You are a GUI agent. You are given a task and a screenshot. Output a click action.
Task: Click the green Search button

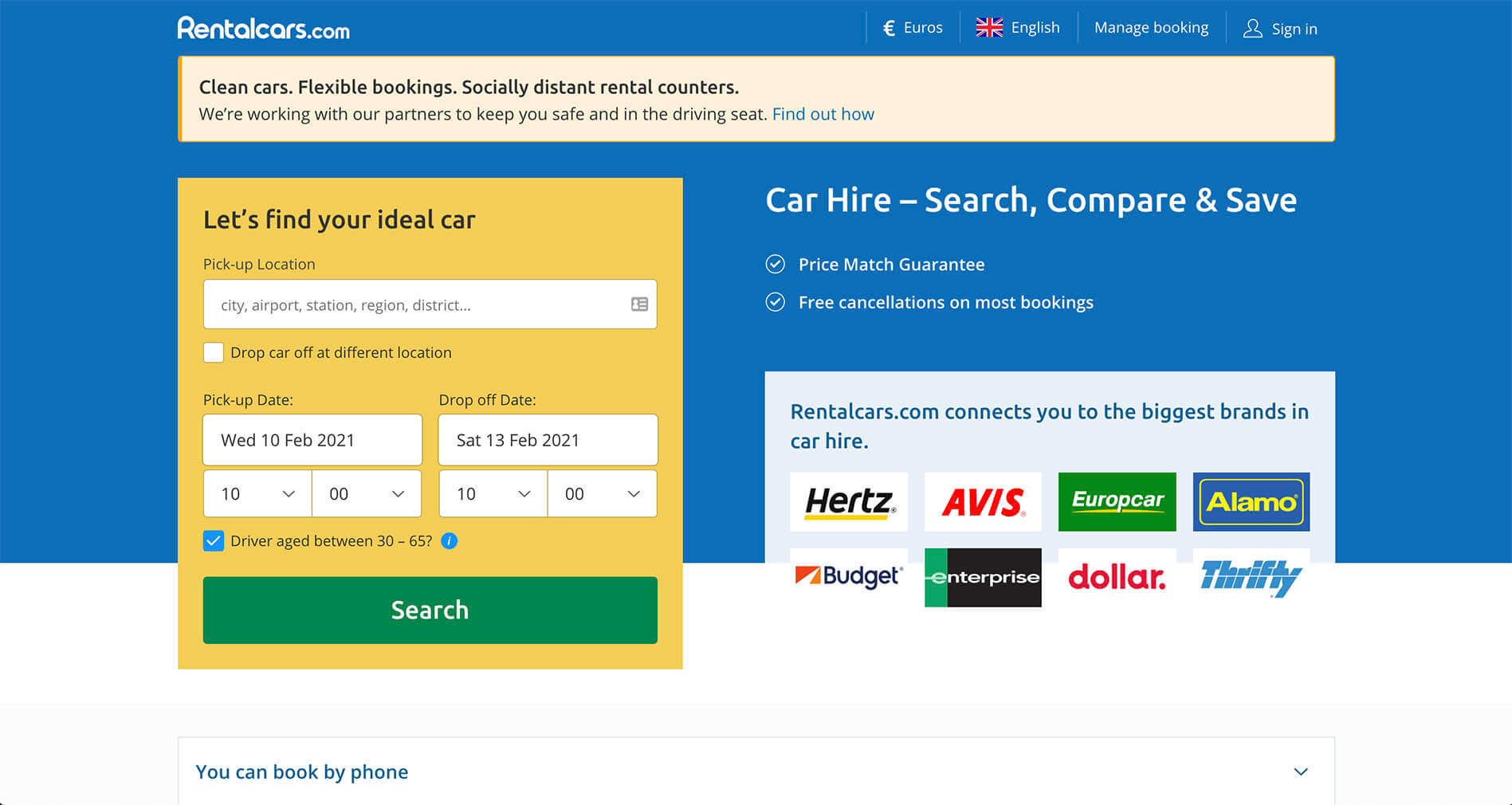coord(430,611)
